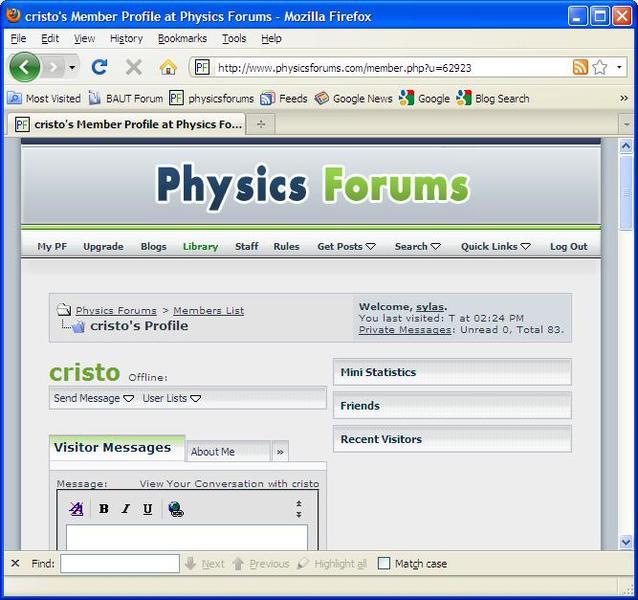This screenshot has width=638, height=600.
Task: Expand the Mini Statistics panel
Action: 452,372
